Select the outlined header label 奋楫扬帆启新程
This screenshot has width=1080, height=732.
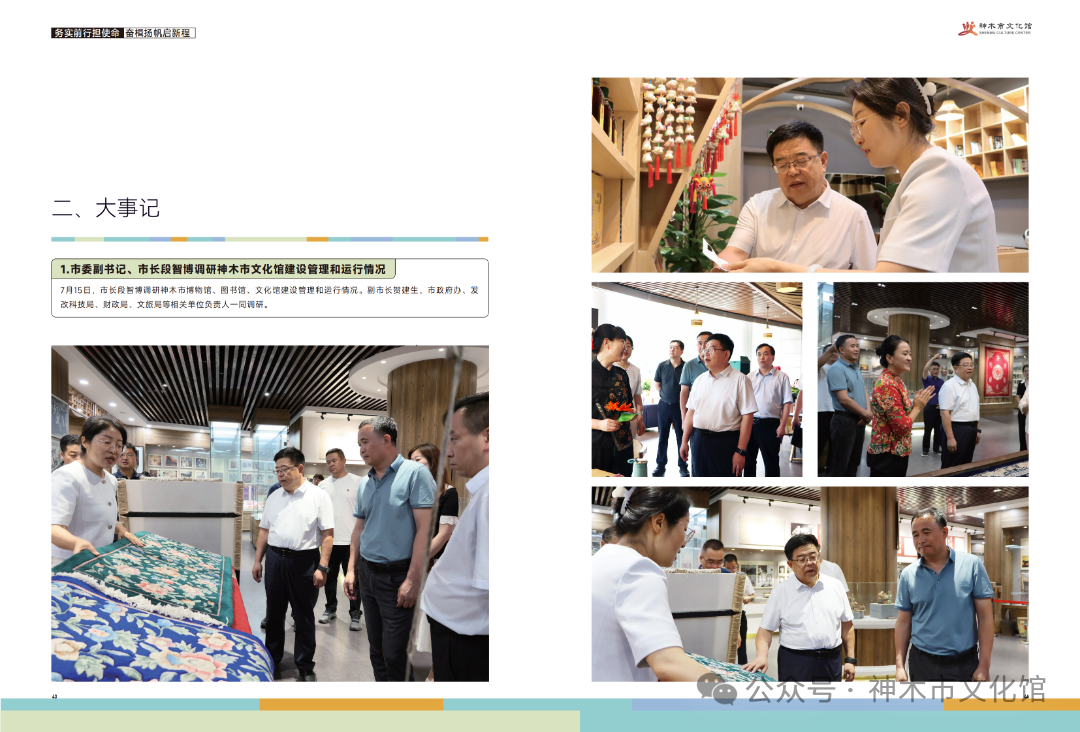click(159, 32)
